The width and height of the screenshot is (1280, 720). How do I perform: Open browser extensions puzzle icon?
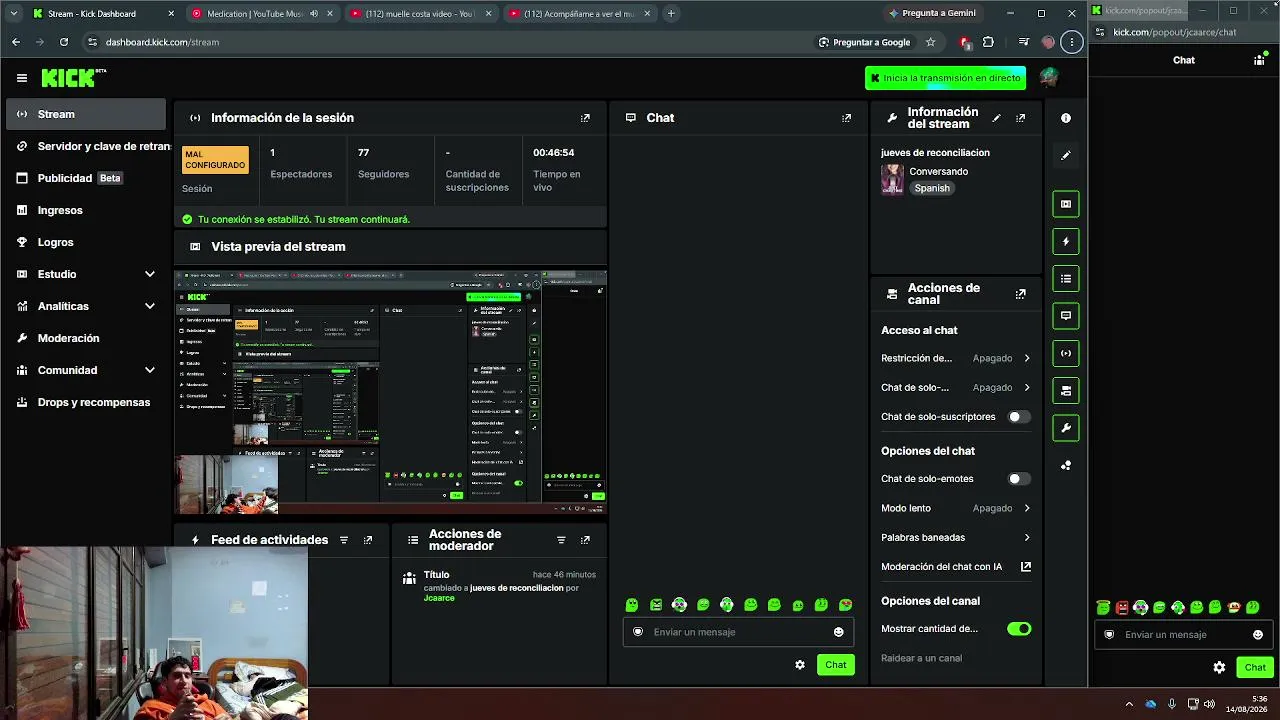pyautogui.click(x=988, y=42)
